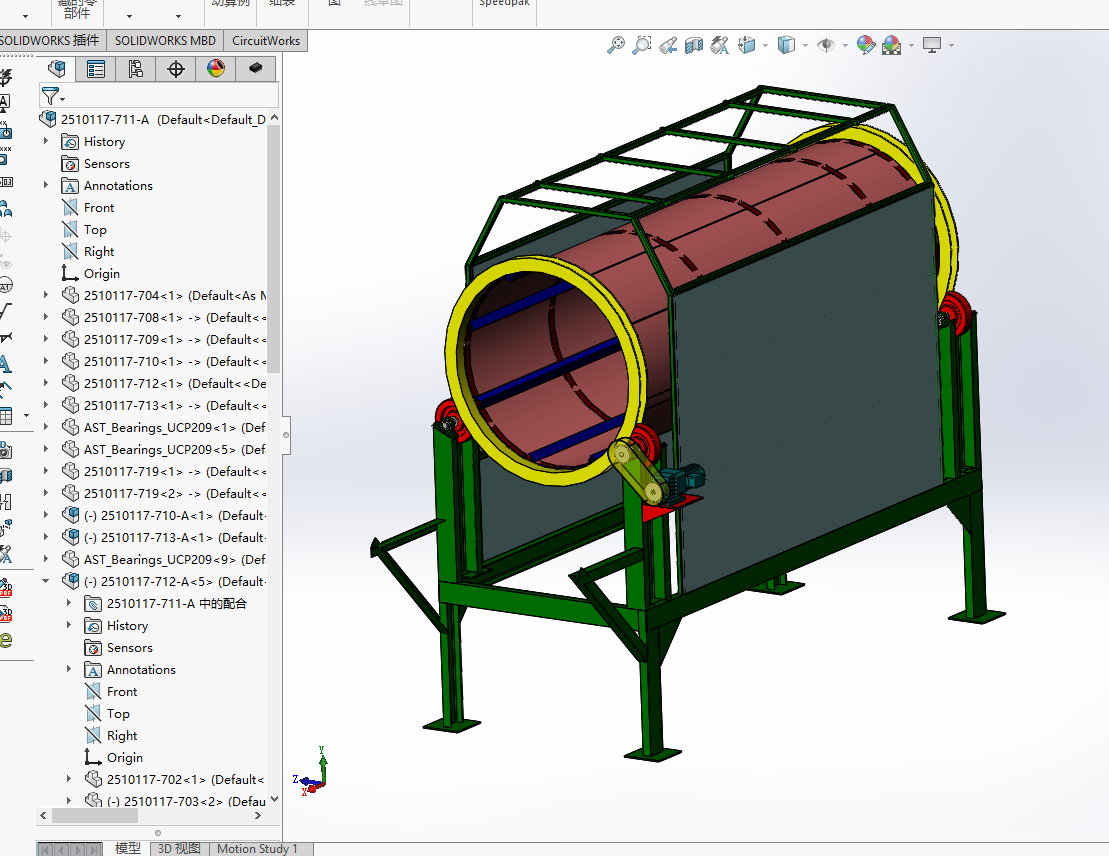Open the DimXpertManager crosshair tab
This screenshot has width=1109, height=856.
[176, 69]
